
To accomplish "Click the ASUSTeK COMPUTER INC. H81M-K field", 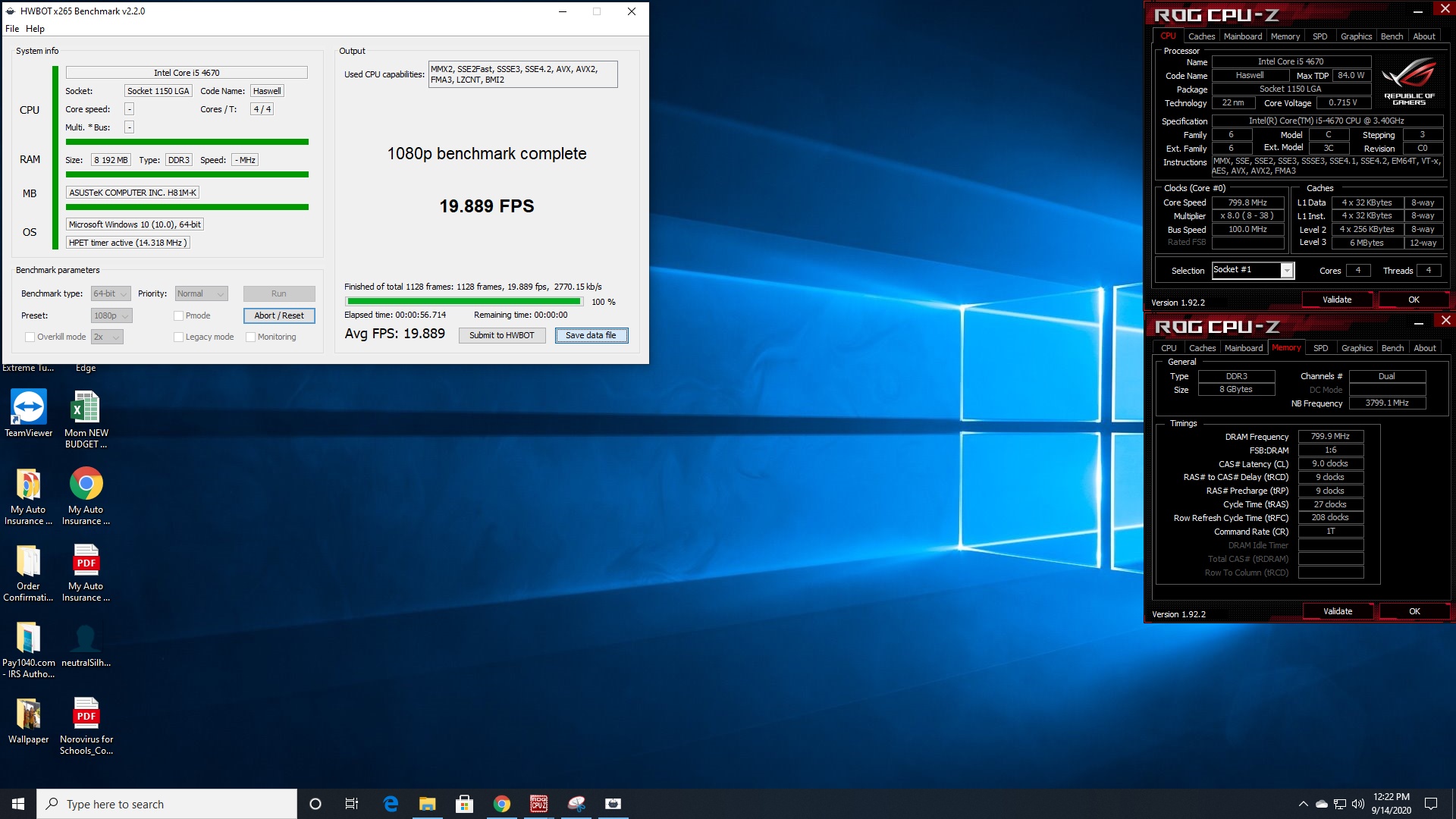I will coord(133,193).
